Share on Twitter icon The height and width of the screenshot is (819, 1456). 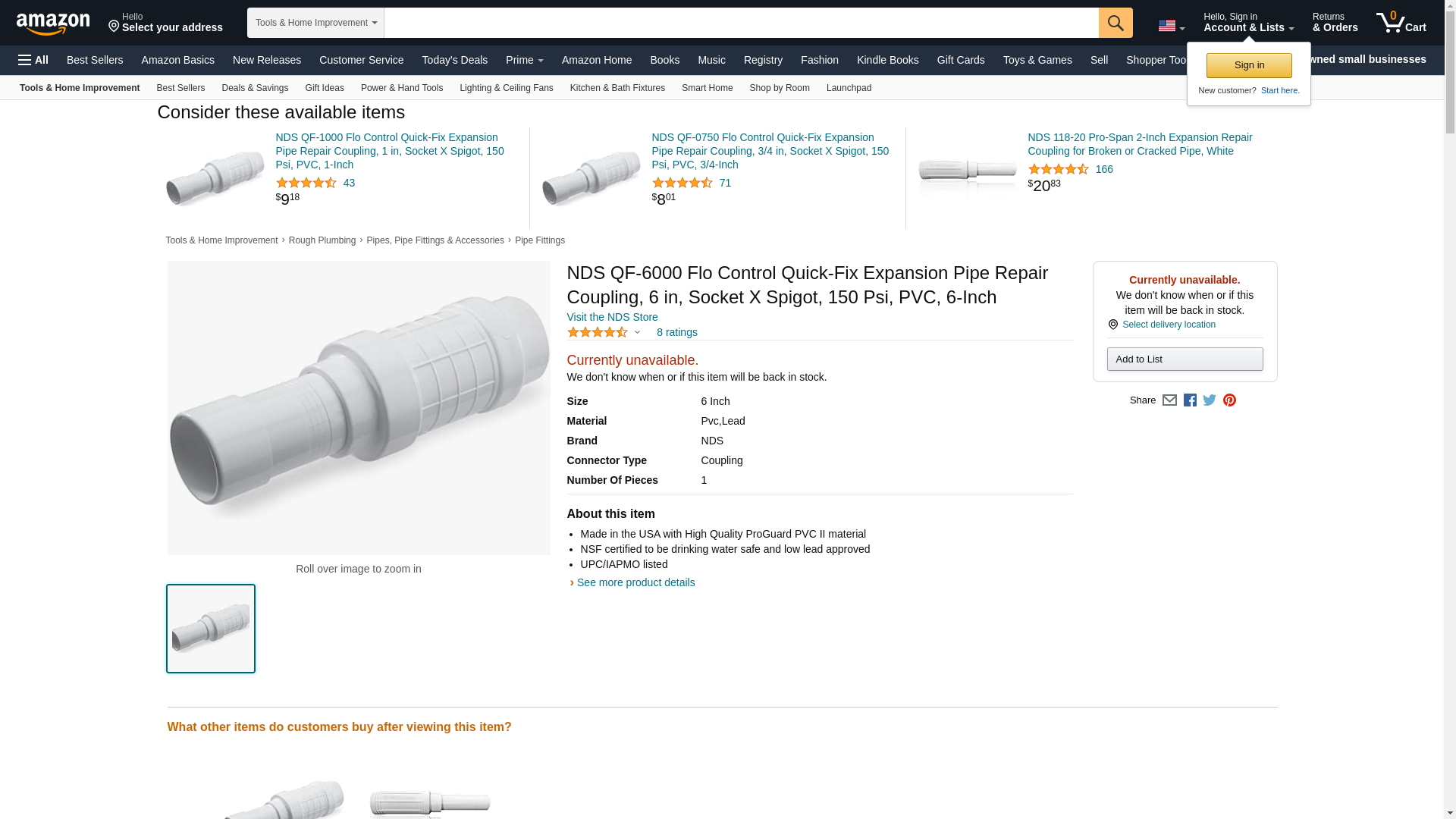1210,400
